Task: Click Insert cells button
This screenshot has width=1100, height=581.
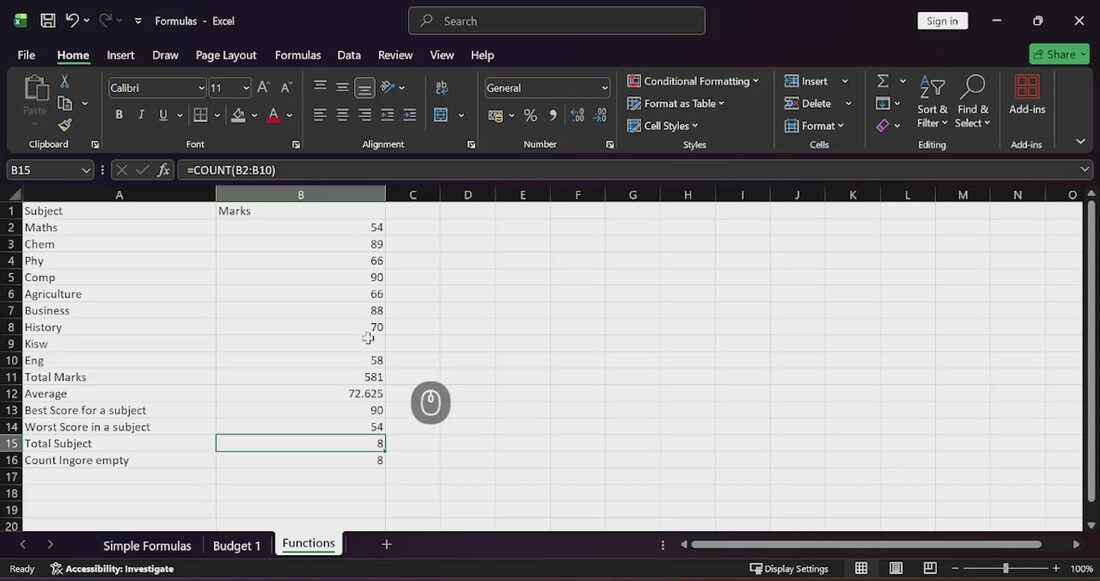Action: [807, 81]
